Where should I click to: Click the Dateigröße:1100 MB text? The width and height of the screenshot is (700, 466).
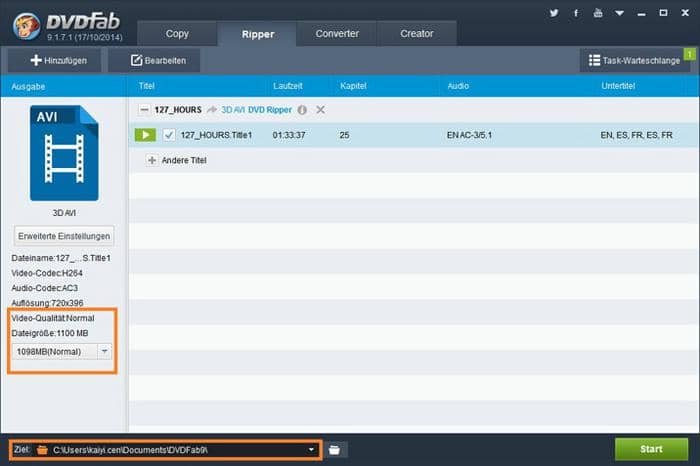point(50,333)
